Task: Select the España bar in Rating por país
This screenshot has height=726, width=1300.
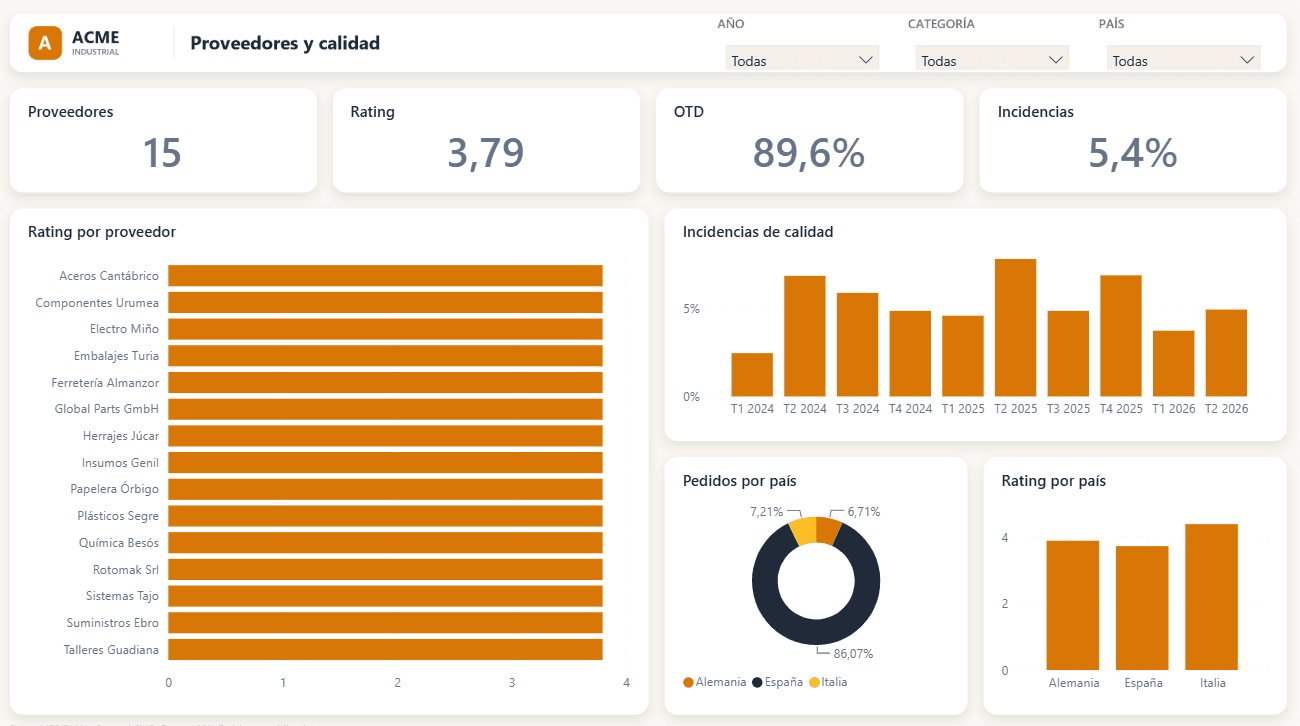Action: pos(1142,608)
